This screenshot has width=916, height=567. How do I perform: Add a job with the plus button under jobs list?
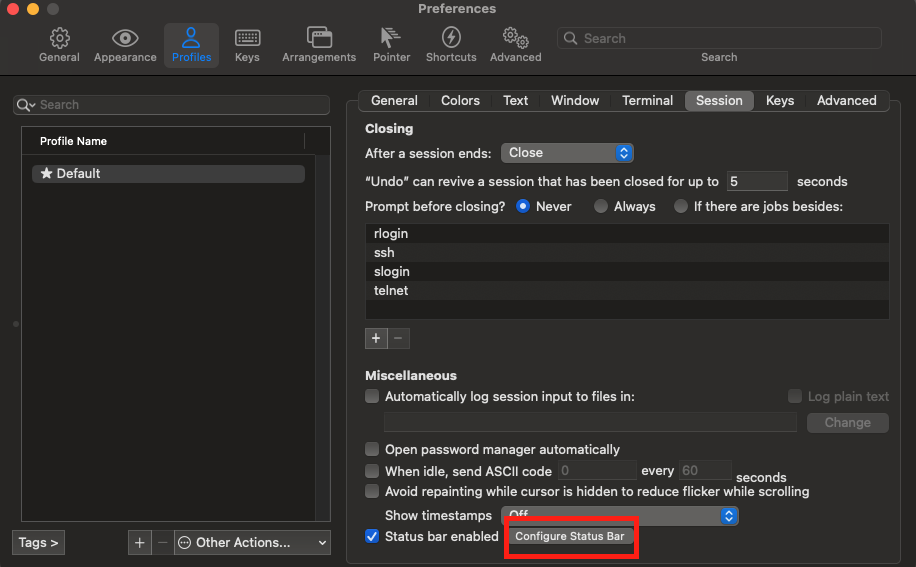(x=376, y=338)
